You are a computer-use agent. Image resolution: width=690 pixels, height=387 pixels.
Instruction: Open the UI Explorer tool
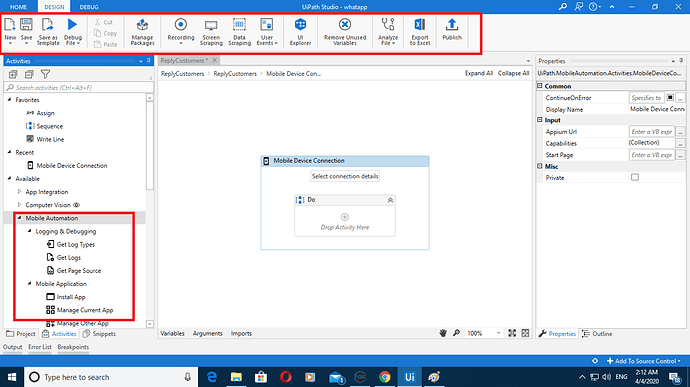301,32
